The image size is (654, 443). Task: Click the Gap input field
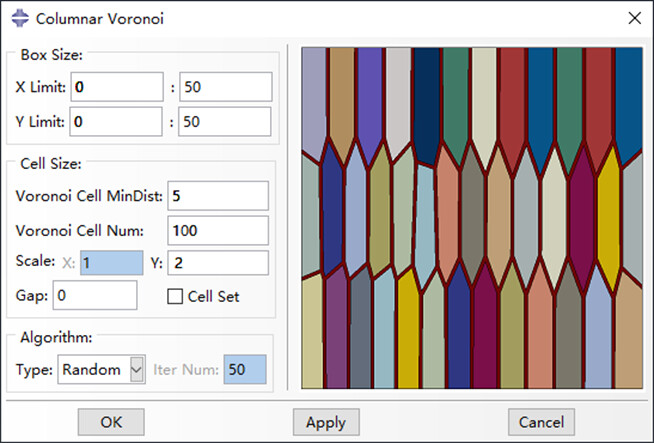click(x=95, y=296)
